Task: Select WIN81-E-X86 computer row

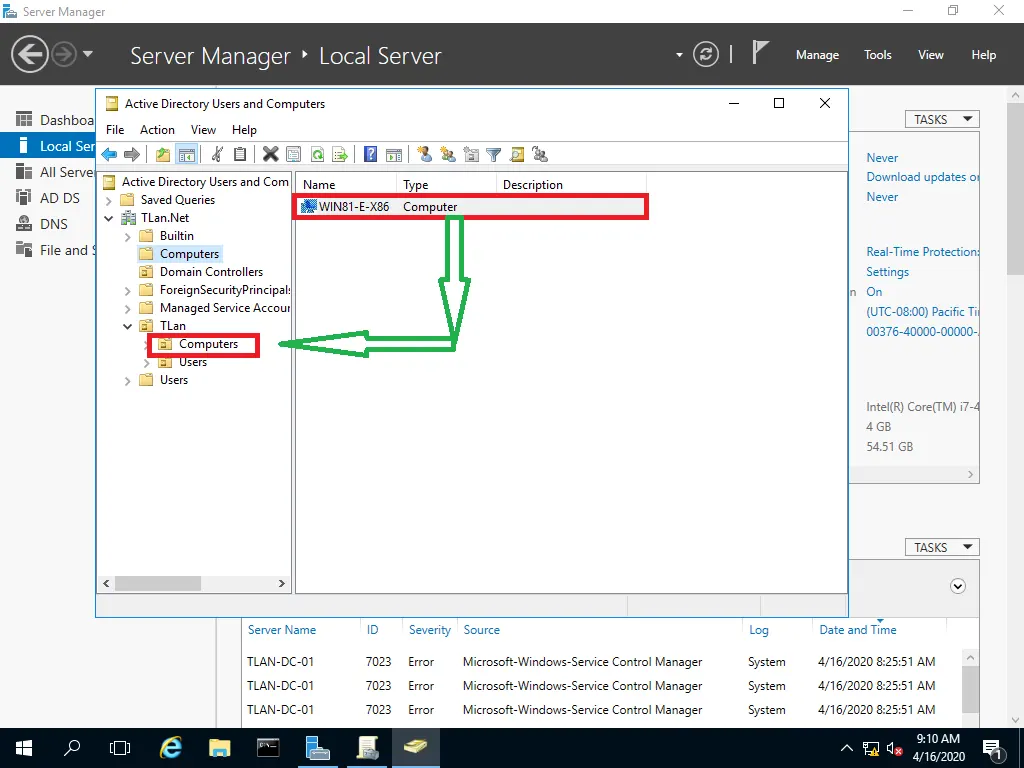Action: click(470, 206)
